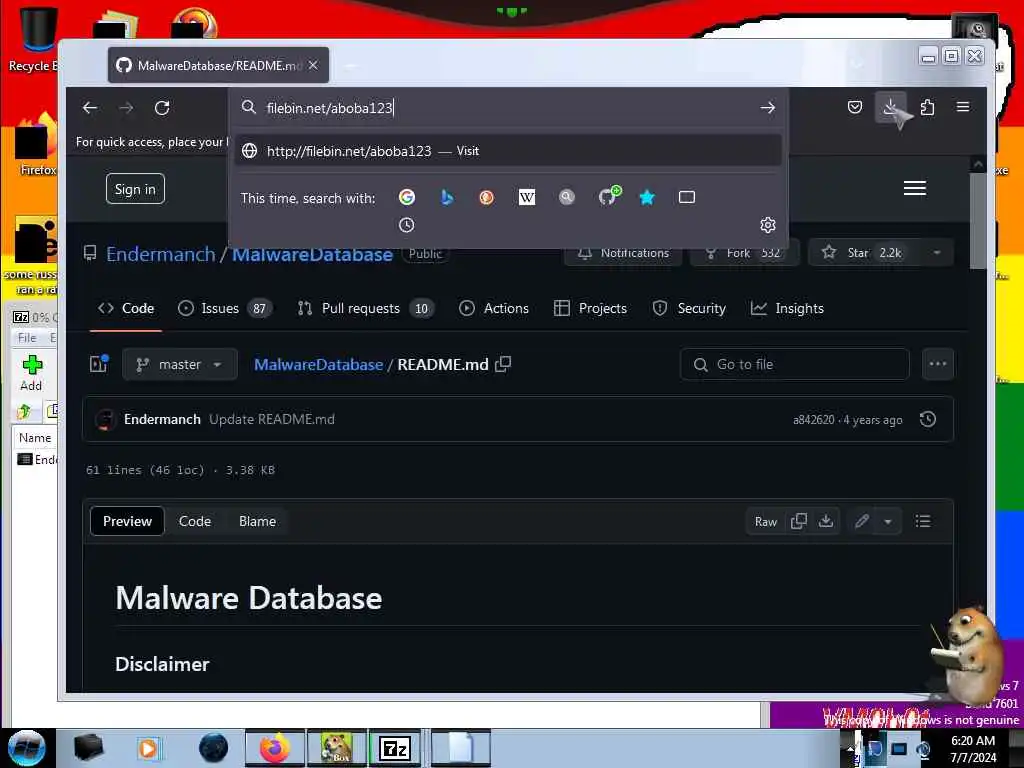Click the Sign in button
The height and width of the screenshot is (768, 1024).
click(135, 189)
